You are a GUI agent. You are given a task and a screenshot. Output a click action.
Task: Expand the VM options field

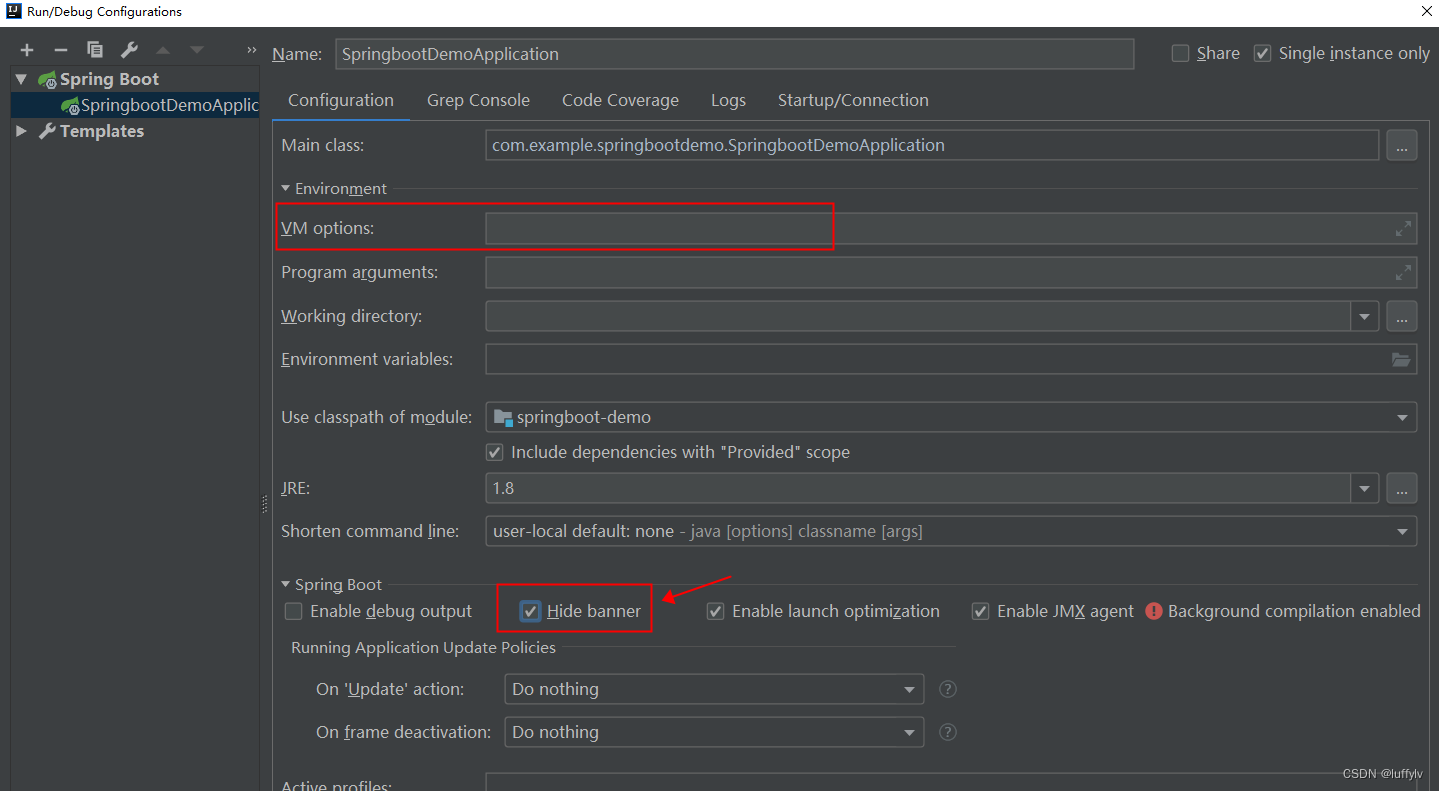click(x=1403, y=228)
